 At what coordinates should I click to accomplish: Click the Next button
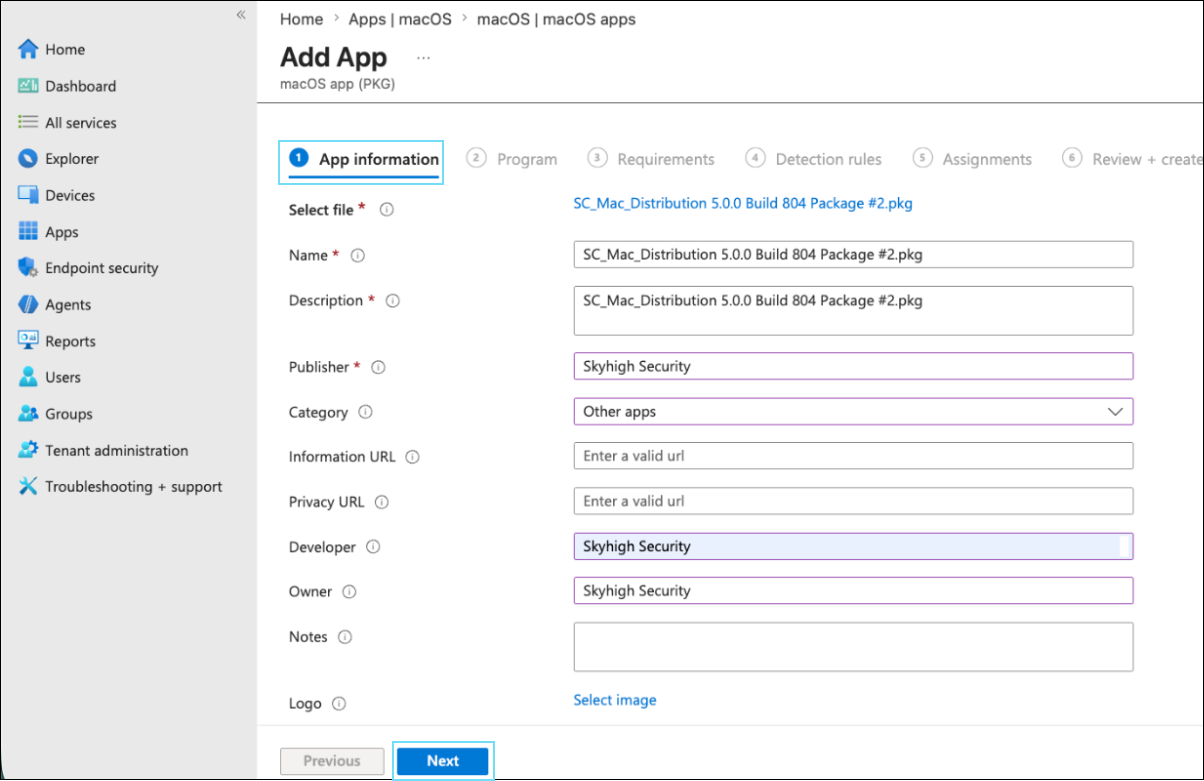tap(443, 761)
